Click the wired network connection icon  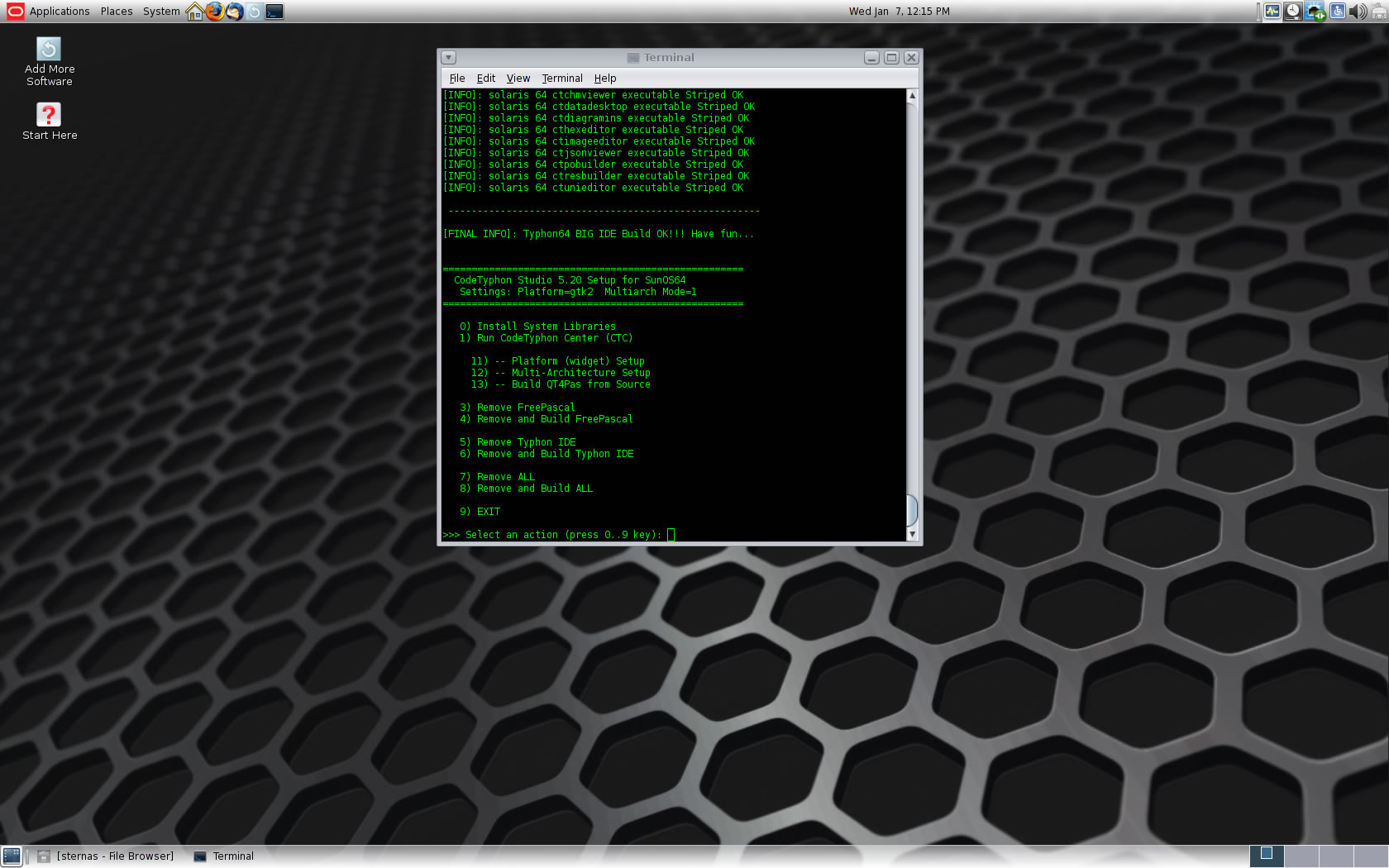coord(1379,12)
